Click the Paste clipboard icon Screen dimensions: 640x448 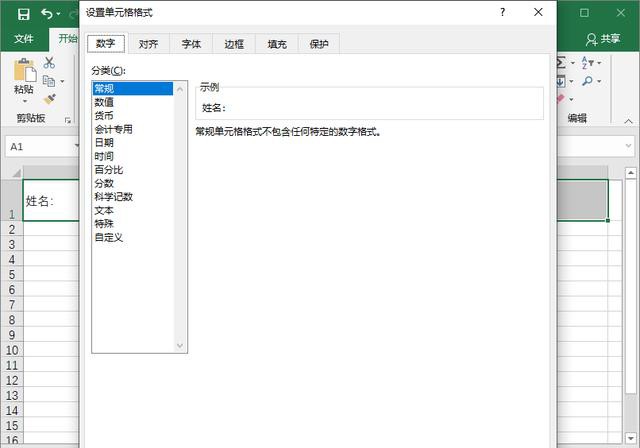coord(24,70)
